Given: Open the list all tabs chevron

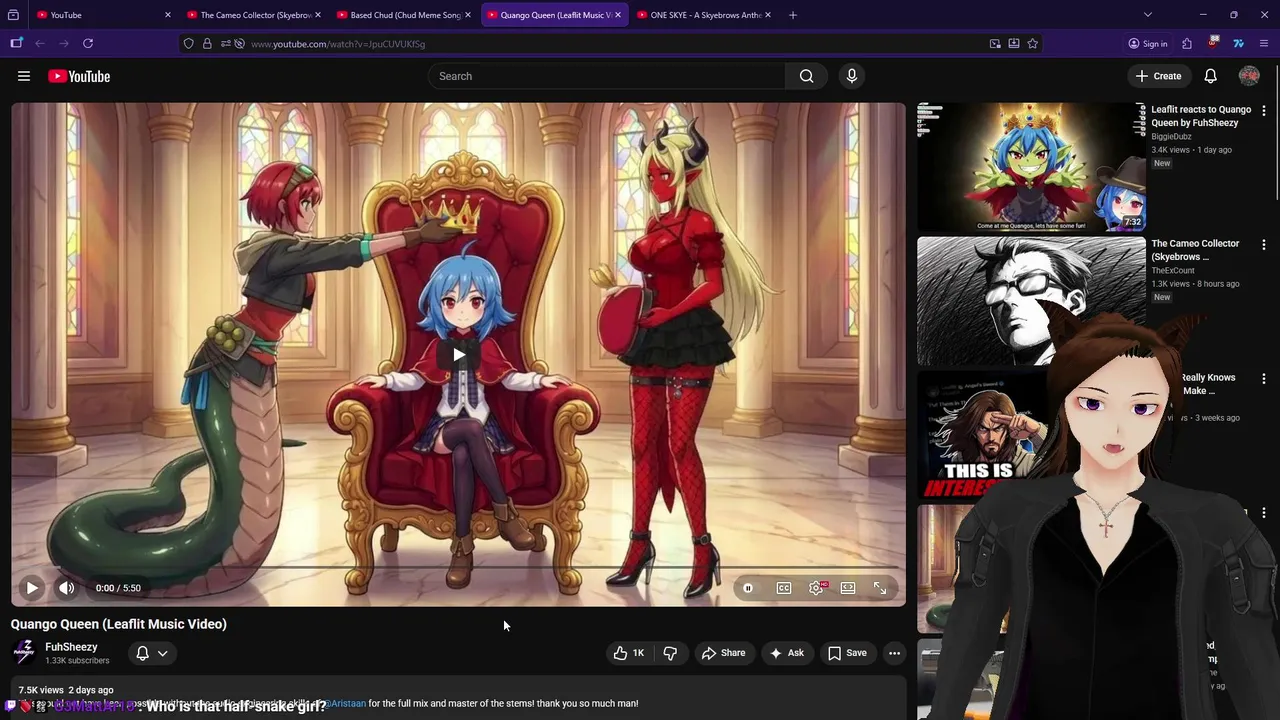Looking at the screenshot, I should [1148, 15].
